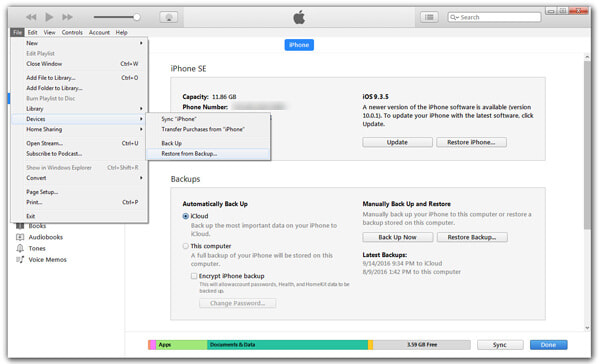This screenshot has width=600, height=364.
Task: Click the fast forward next button
Action: click(x=67, y=17)
